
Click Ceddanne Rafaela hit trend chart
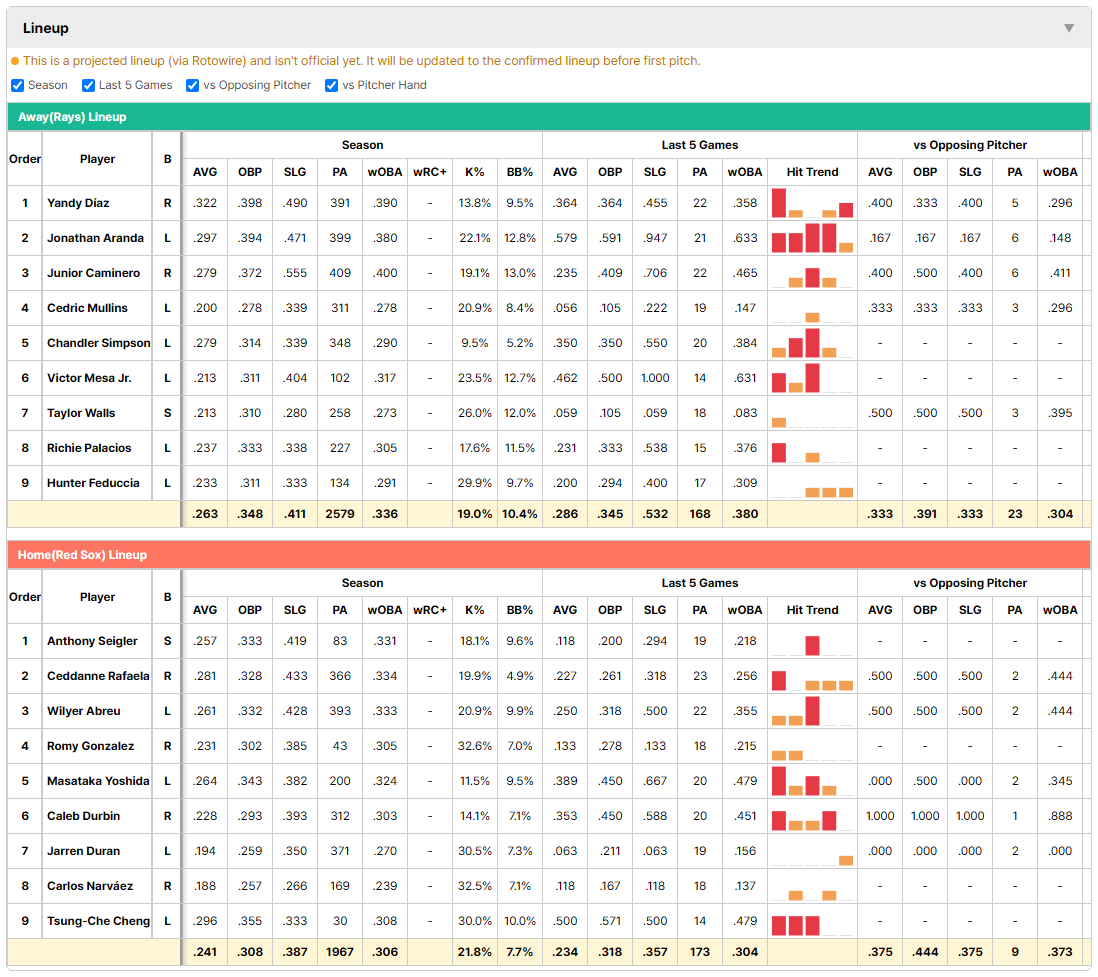click(x=812, y=676)
